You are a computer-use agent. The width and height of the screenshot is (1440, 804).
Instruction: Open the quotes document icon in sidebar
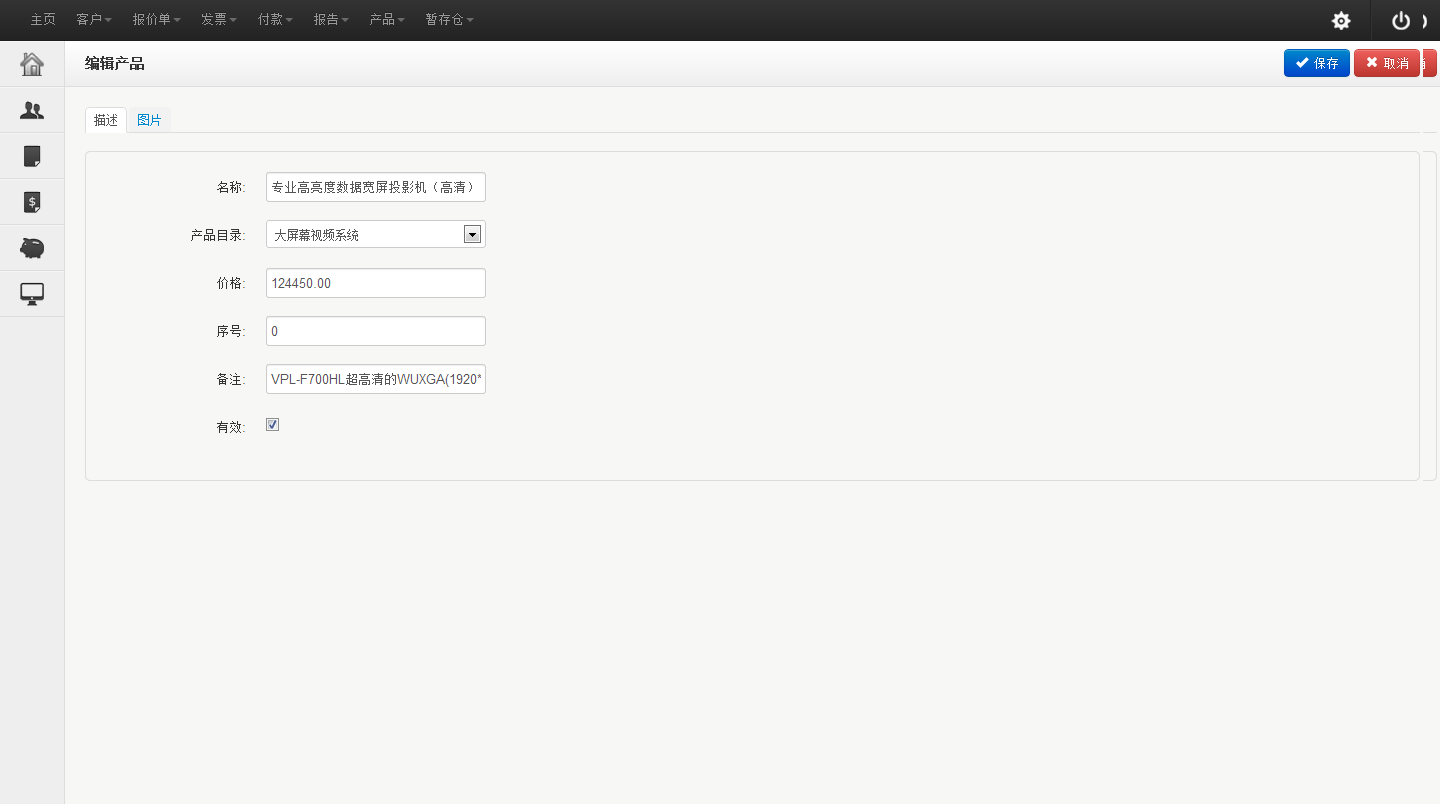pyautogui.click(x=32, y=156)
